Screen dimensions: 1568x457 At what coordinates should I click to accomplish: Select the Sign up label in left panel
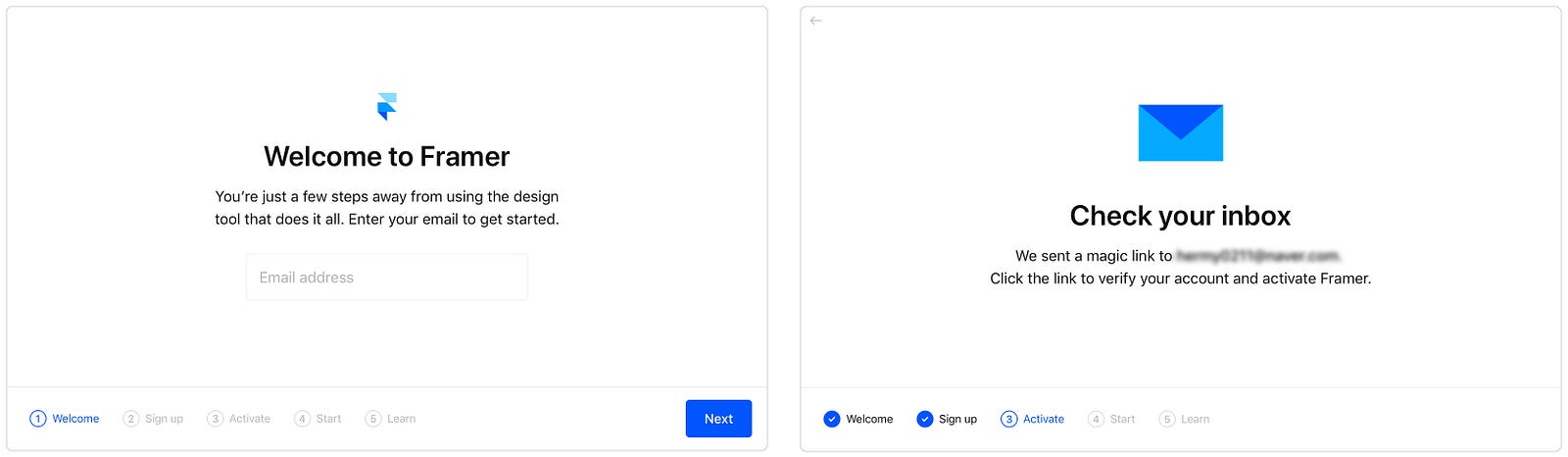[x=164, y=419]
